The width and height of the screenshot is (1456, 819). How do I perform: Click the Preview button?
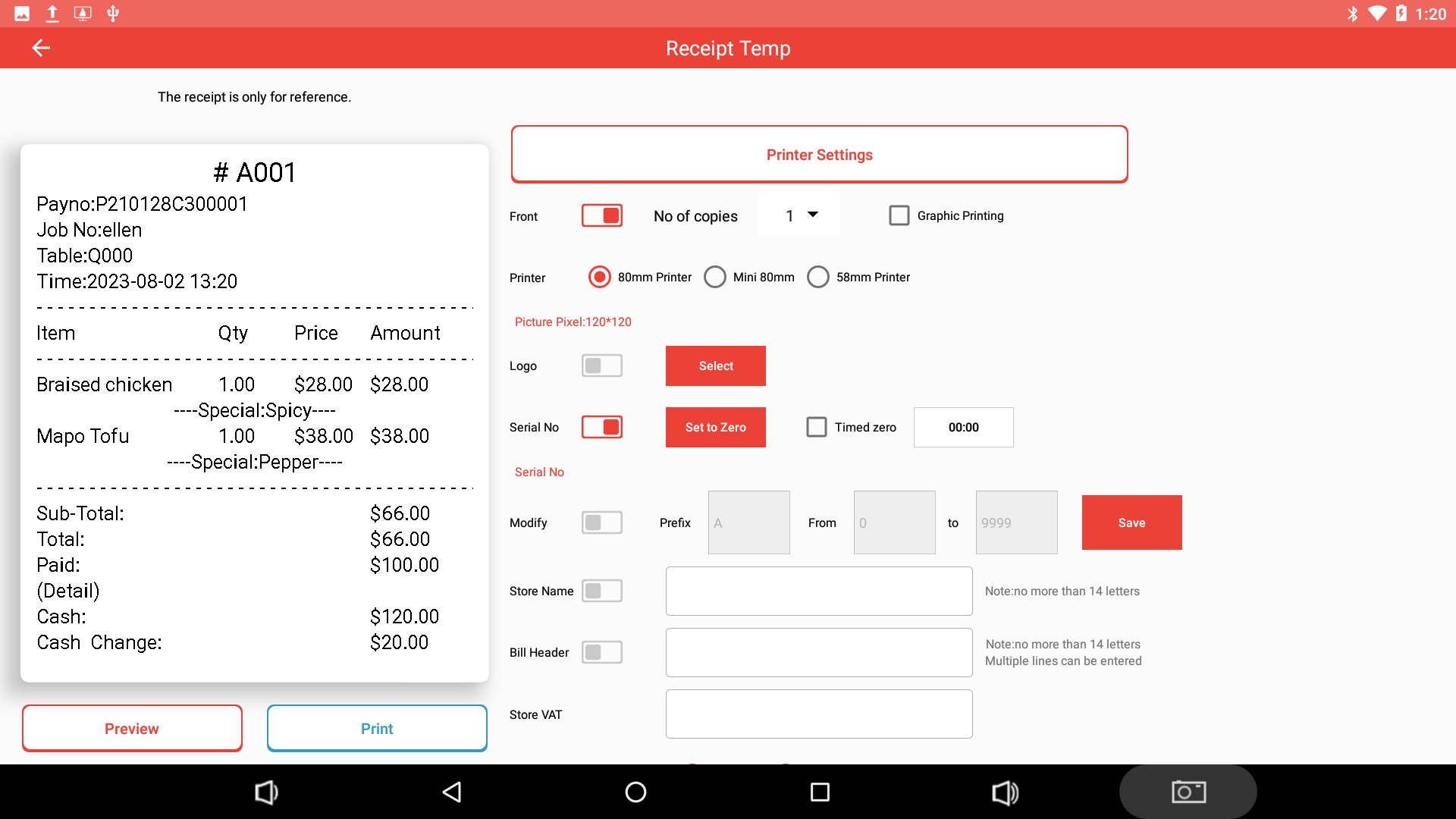(x=132, y=729)
